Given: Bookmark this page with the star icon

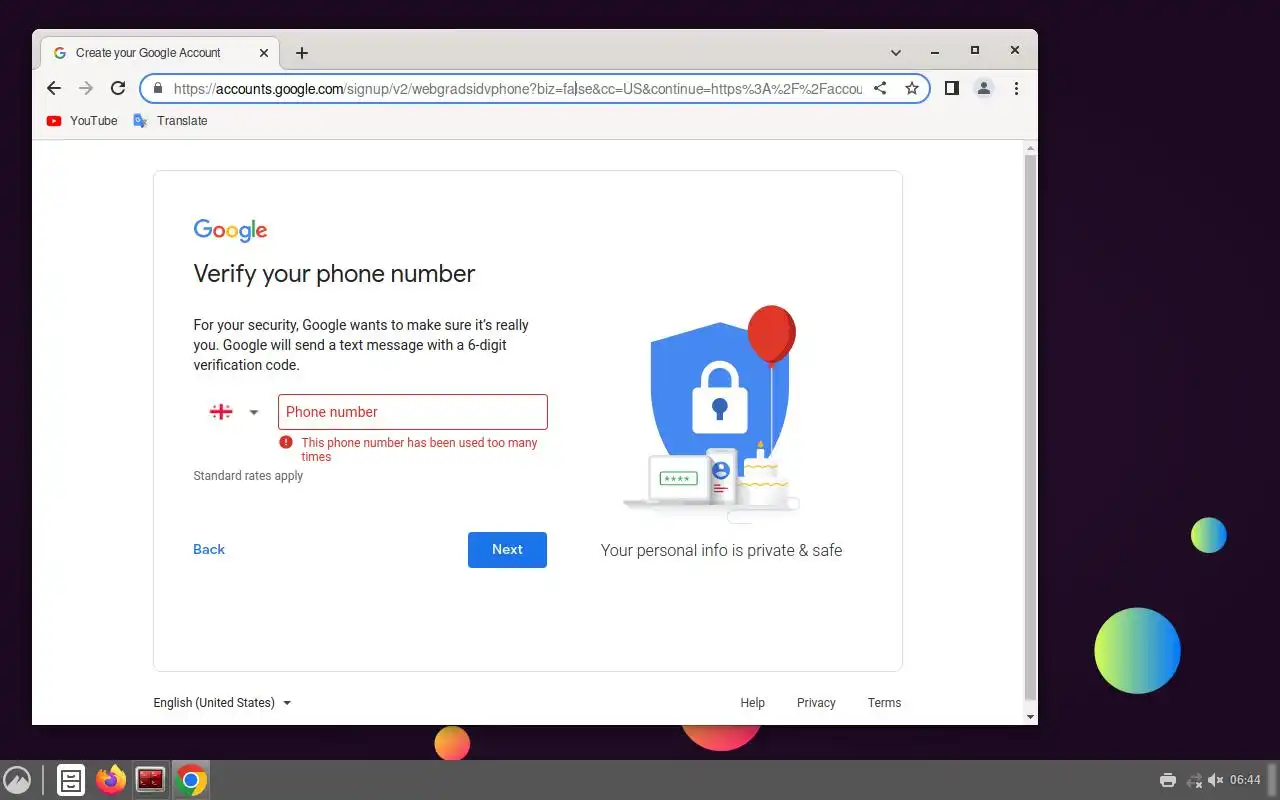Looking at the screenshot, I should [912, 88].
